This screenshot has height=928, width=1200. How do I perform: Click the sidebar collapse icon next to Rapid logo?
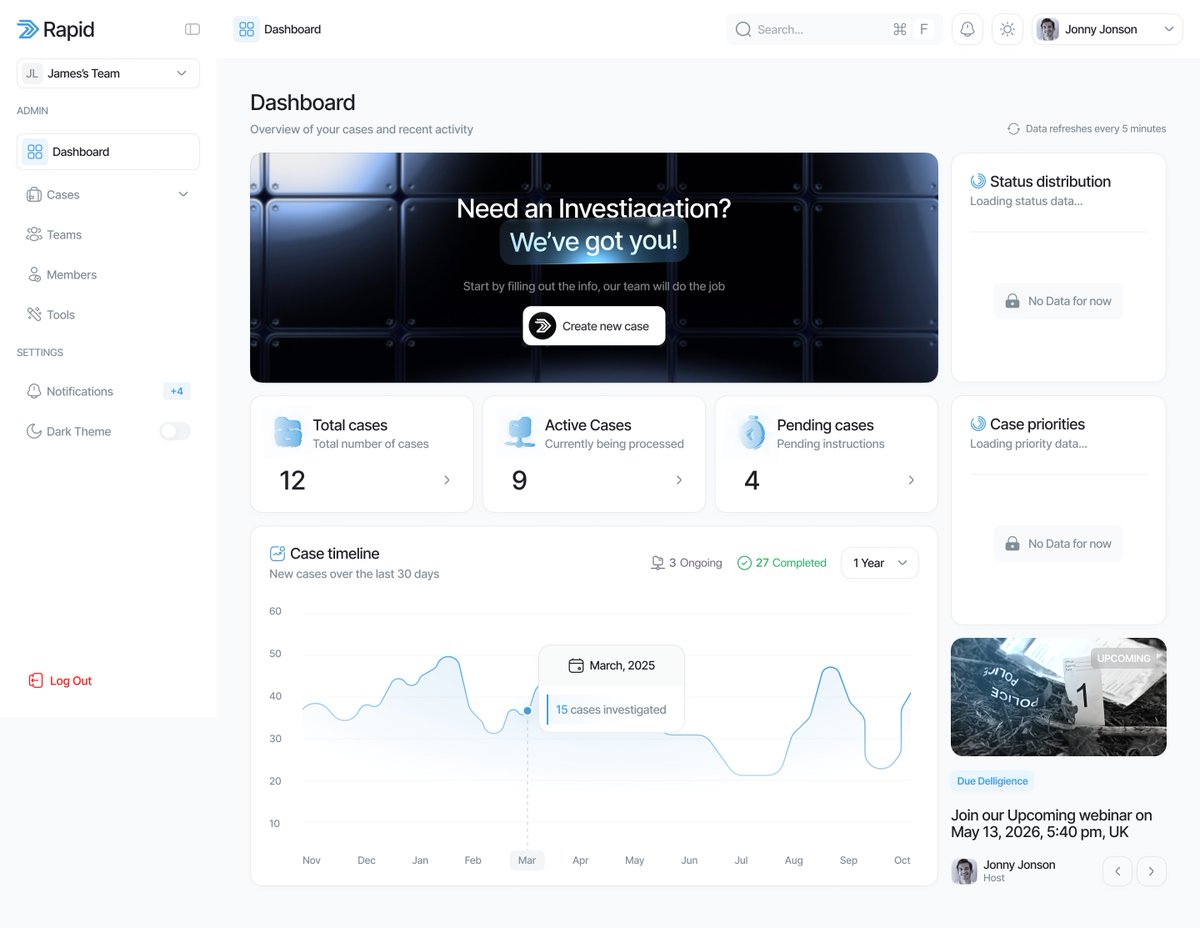[191, 29]
